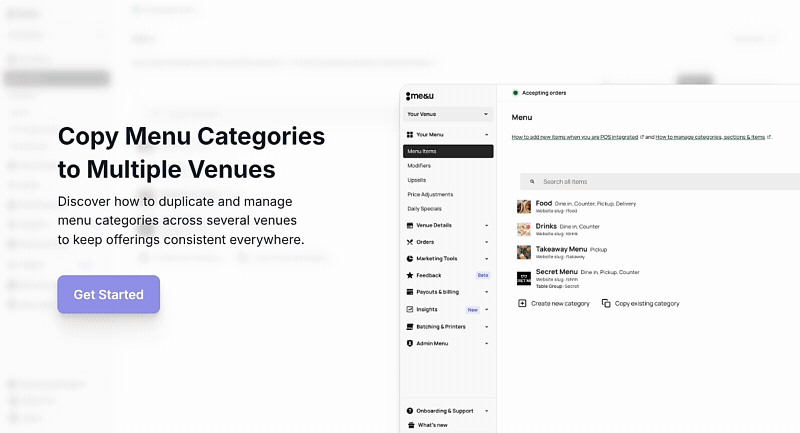Open the Your Venue dropdown
The image size is (800, 433).
click(448, 114)
